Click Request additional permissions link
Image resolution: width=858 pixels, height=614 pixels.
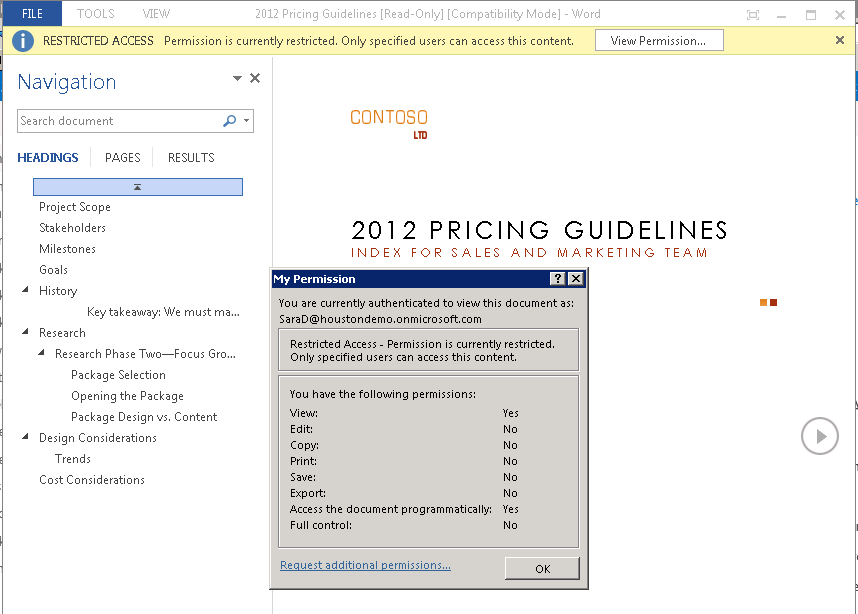365,565
